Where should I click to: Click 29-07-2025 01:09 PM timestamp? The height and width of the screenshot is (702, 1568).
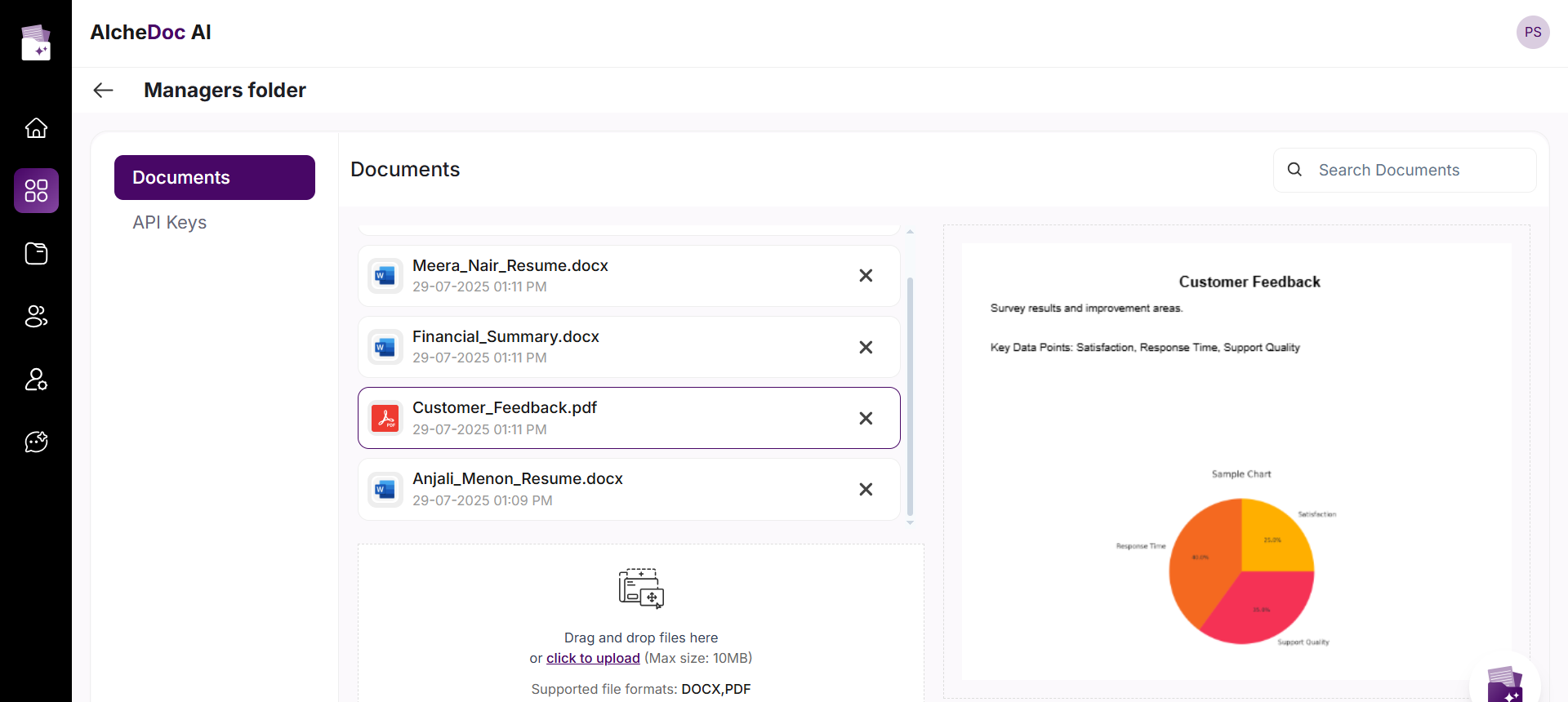pos(483,500)
